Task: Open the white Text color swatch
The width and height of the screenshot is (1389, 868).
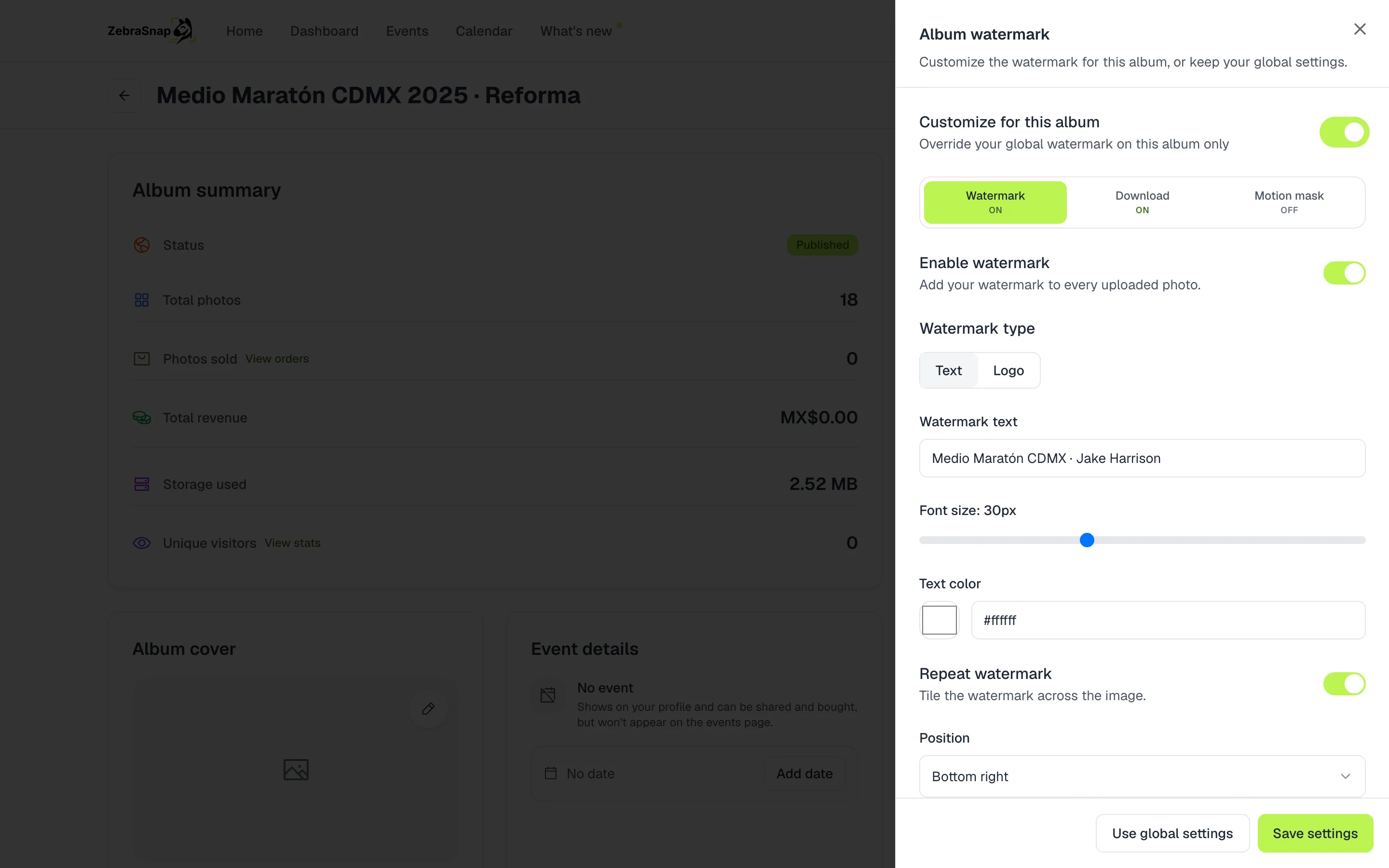Action: click(939, 620)
